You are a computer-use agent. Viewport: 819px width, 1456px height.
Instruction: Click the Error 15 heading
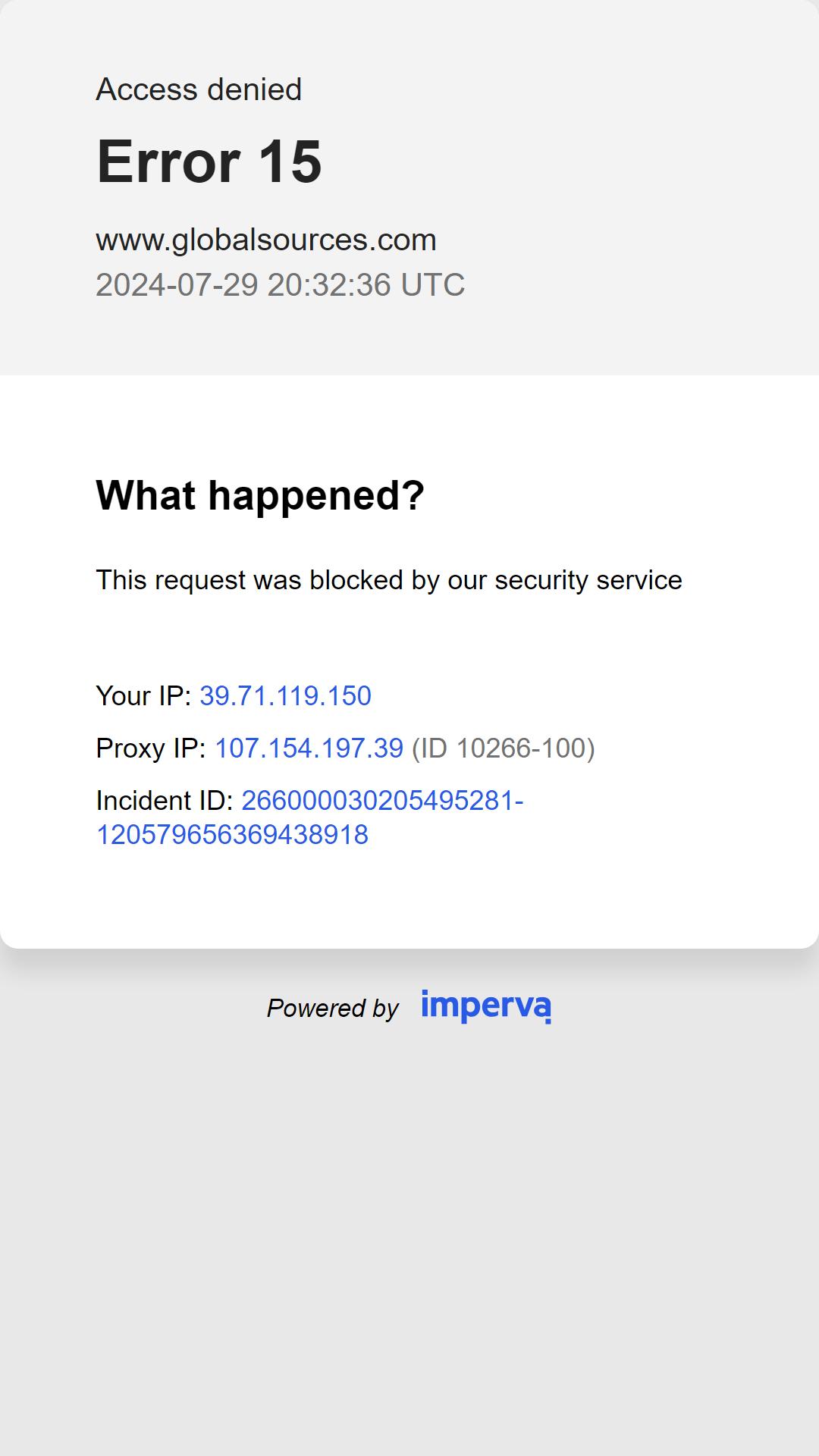(209, 162)
